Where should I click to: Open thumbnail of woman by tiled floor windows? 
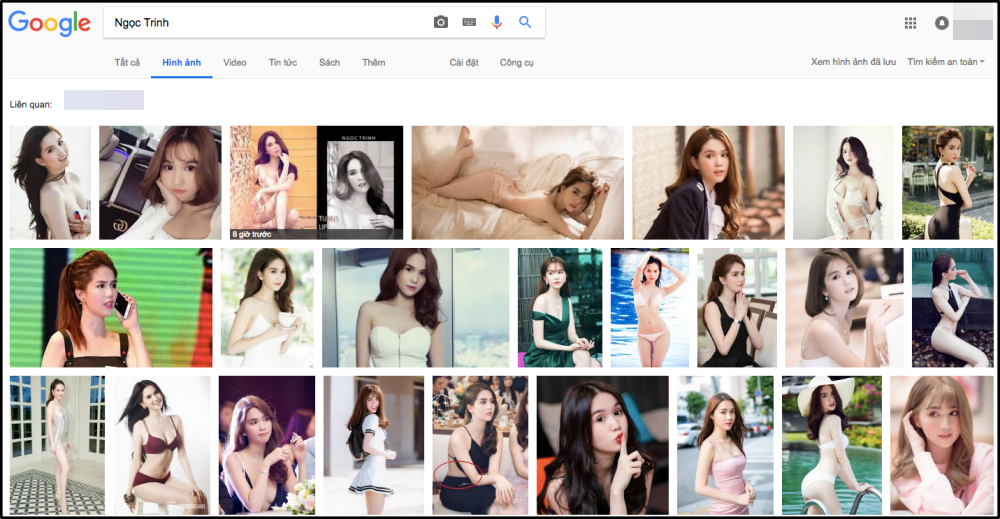(x=57, y=445)
